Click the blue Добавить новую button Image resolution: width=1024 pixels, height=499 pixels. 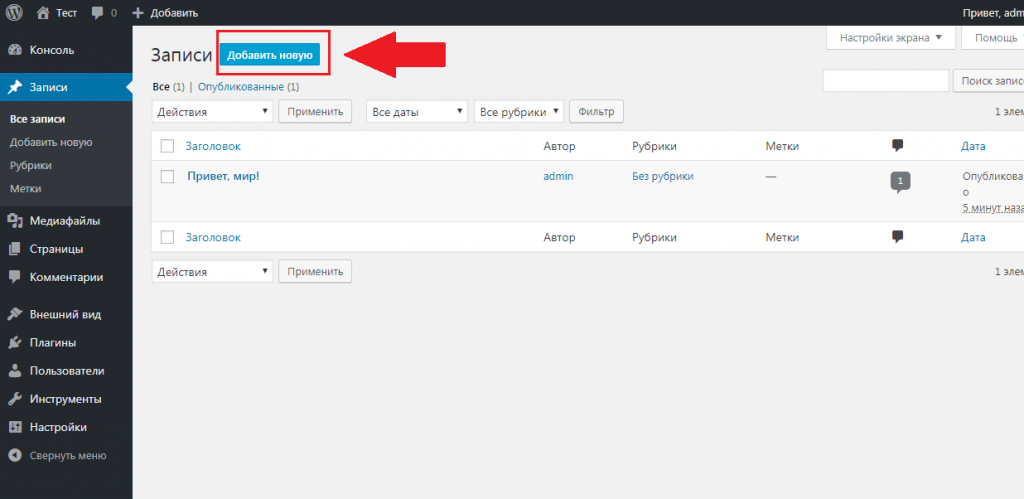click(270, 56)
